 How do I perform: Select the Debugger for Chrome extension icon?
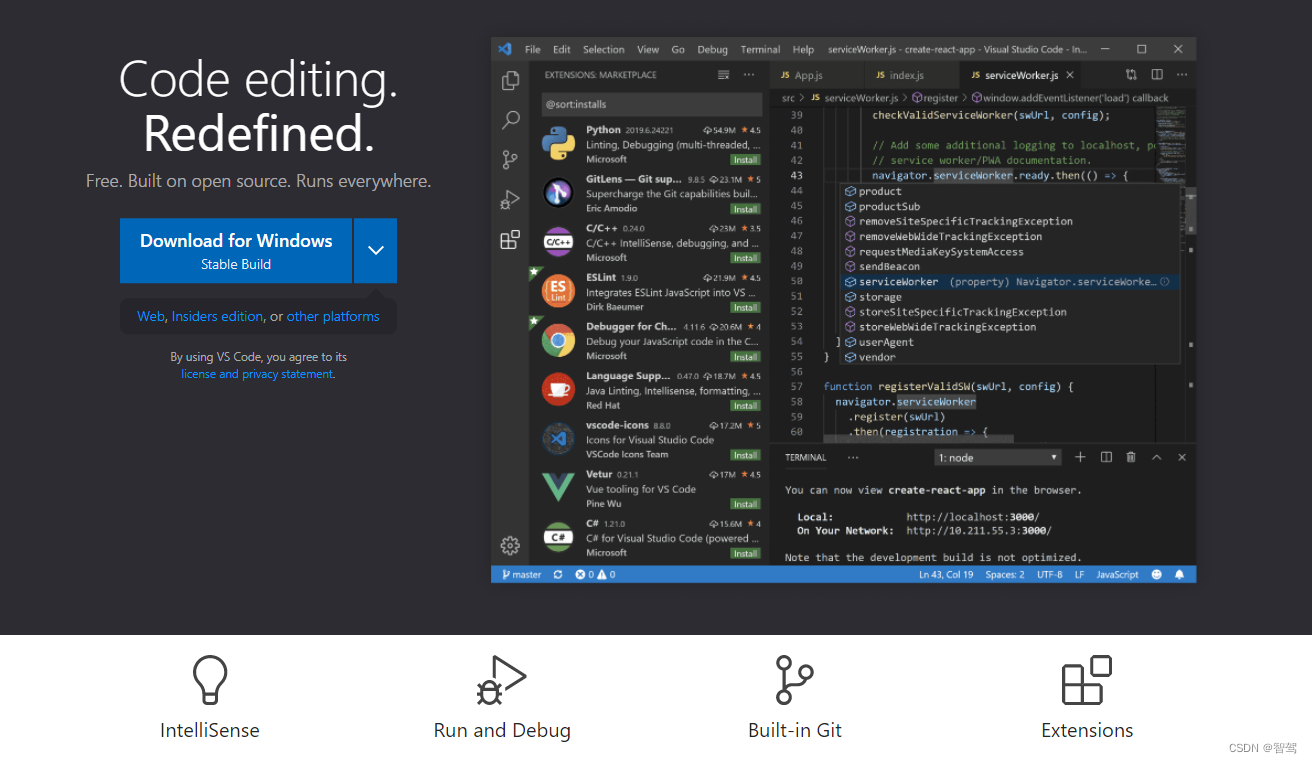pos(558,341)
